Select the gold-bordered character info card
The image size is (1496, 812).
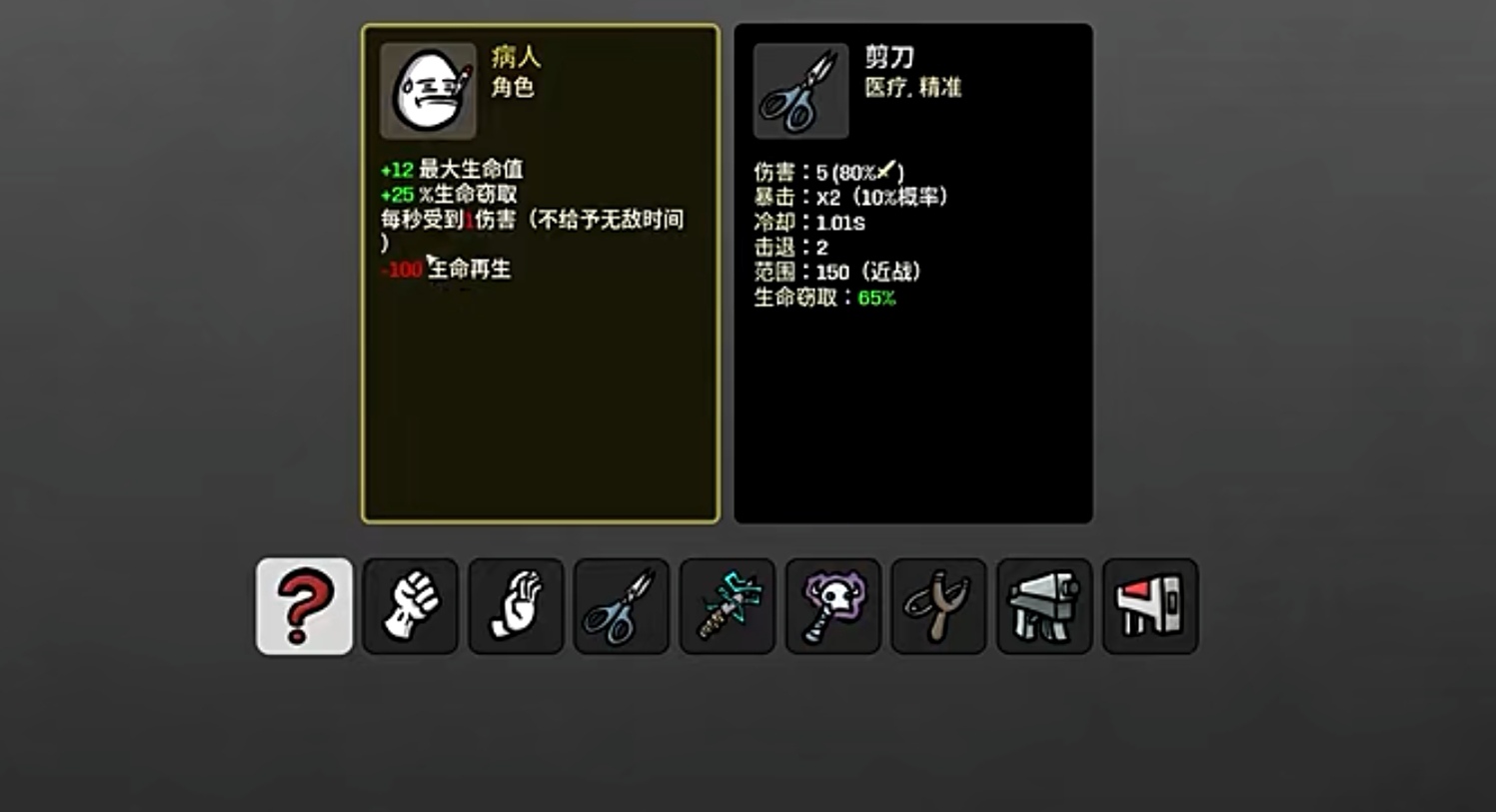click(541, 274)
